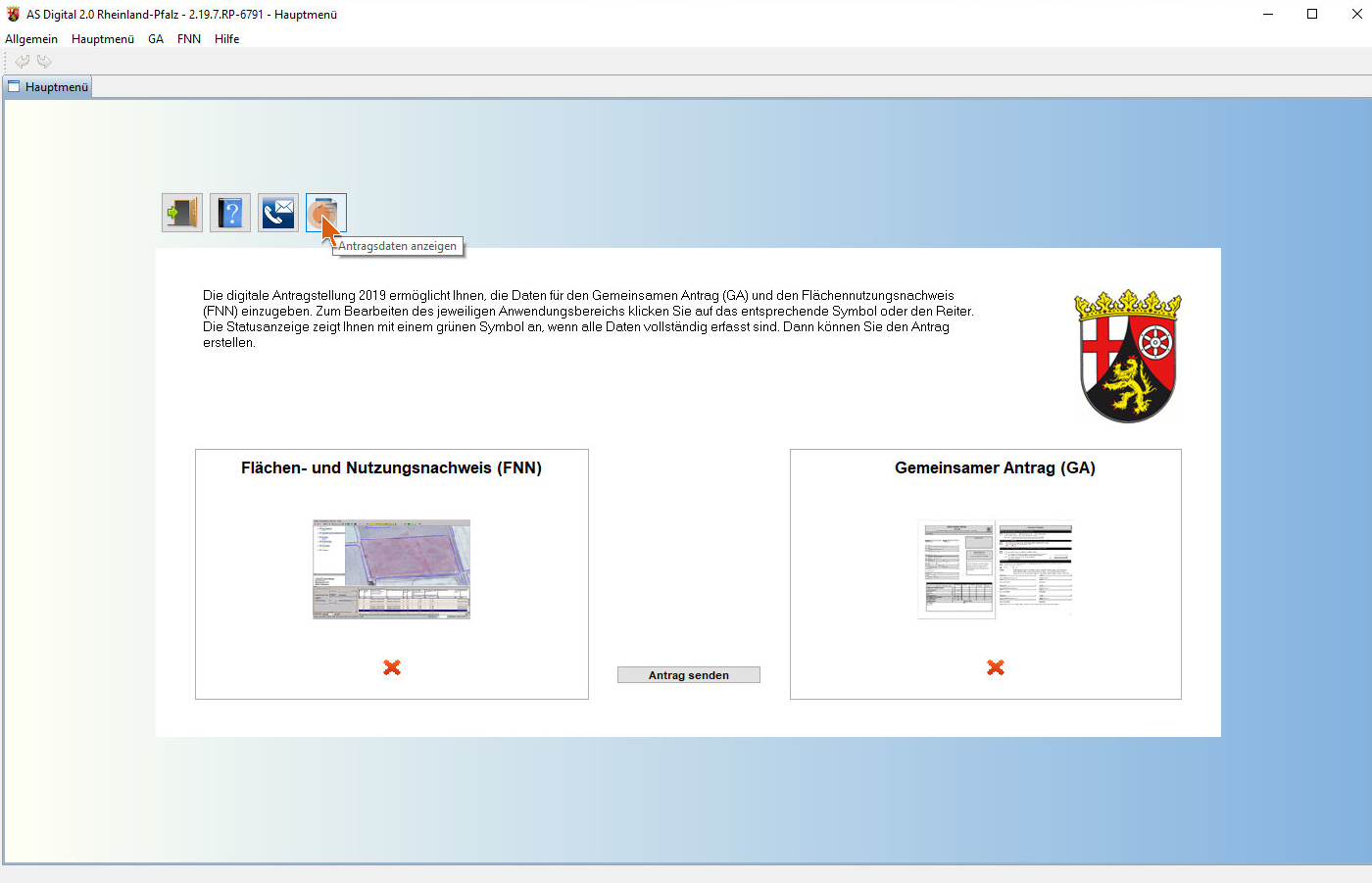The image size is (1372, 883).
Task: Click the Gemeinsamer Antrag (GA) heading
Action: click(995, 468)
